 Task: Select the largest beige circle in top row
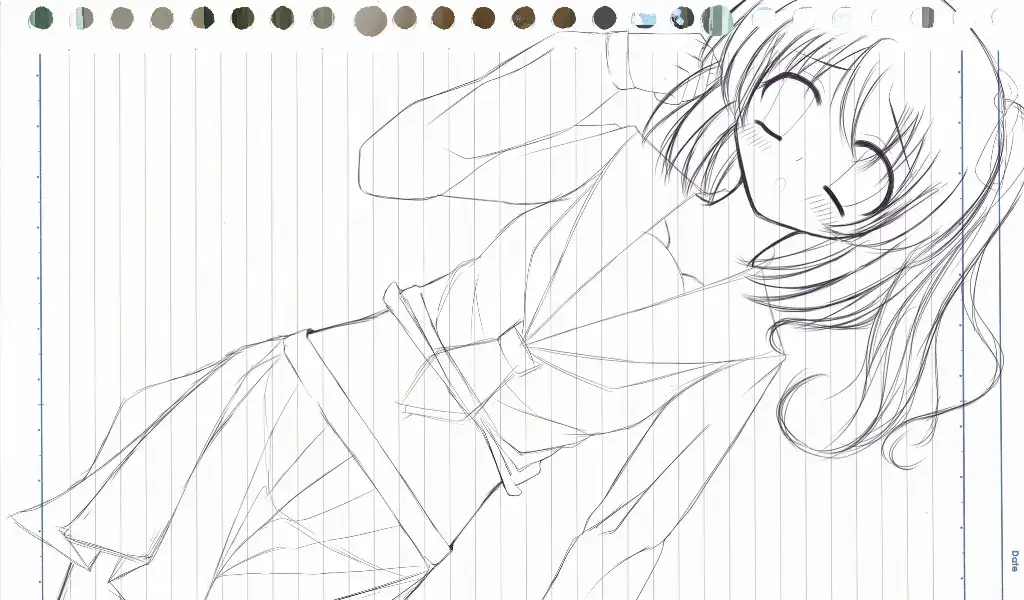click(370, 20)
